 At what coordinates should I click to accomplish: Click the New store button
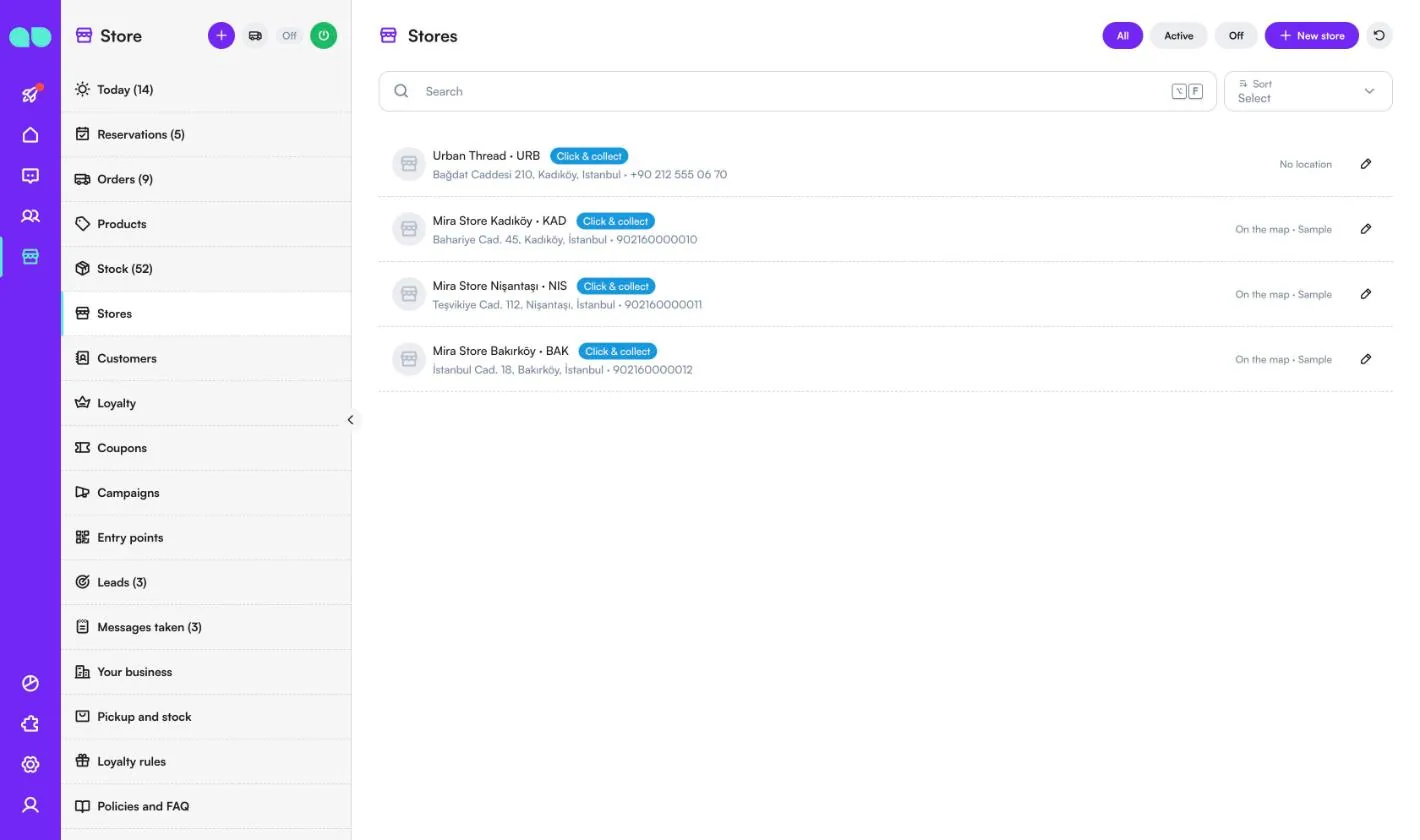[x=1312, y=36]
